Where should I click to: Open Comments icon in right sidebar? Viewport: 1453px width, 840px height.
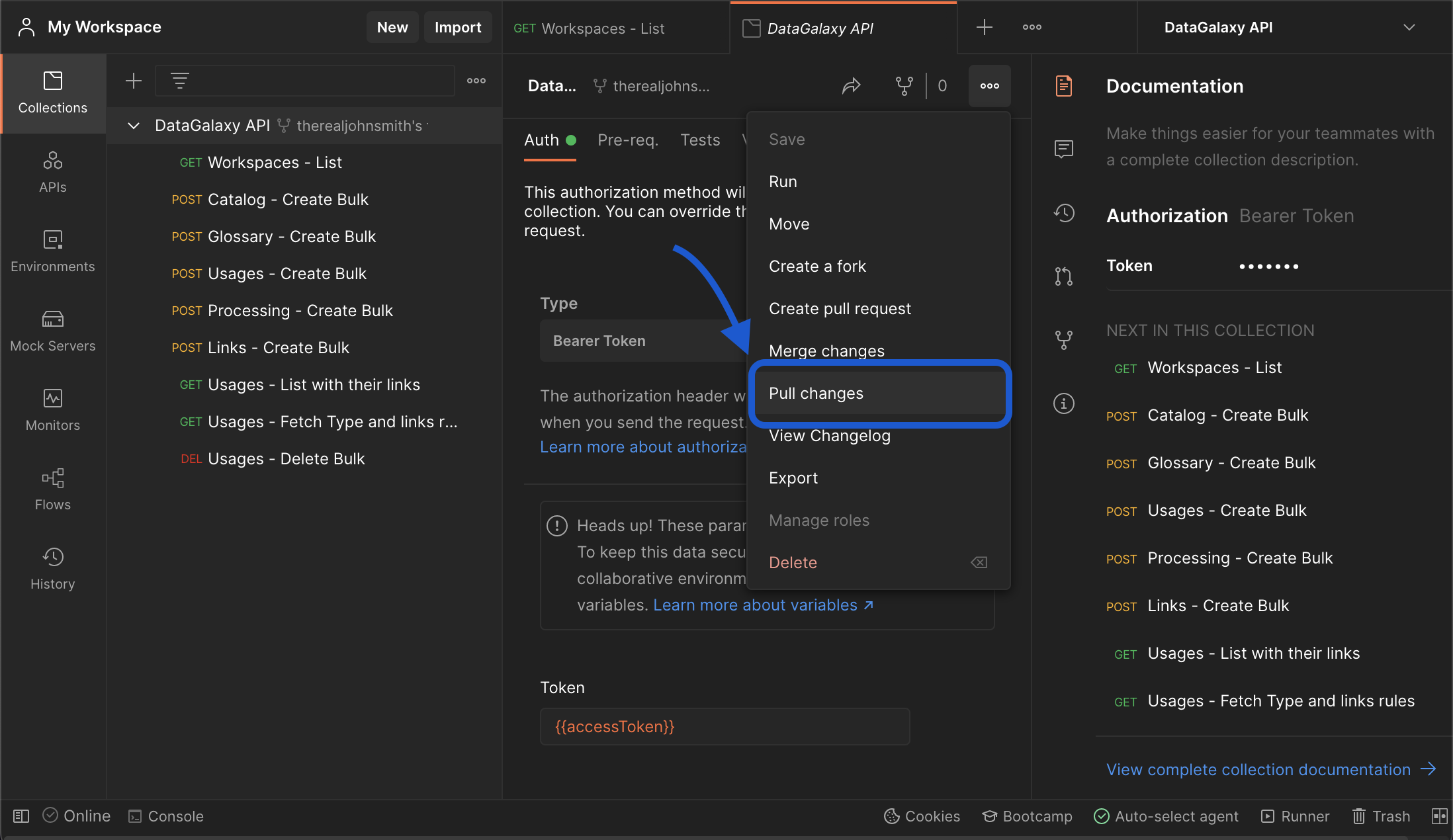click(1063, 149)
